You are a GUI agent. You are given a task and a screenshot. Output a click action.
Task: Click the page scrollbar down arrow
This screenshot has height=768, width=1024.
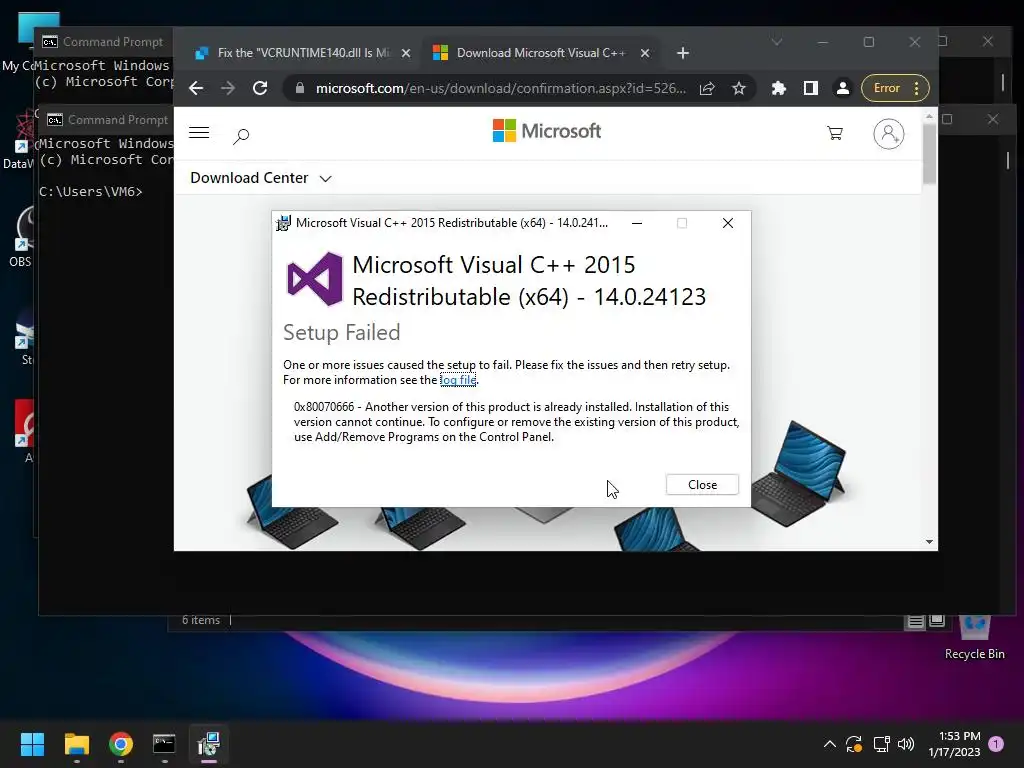[x=929, y=542]
